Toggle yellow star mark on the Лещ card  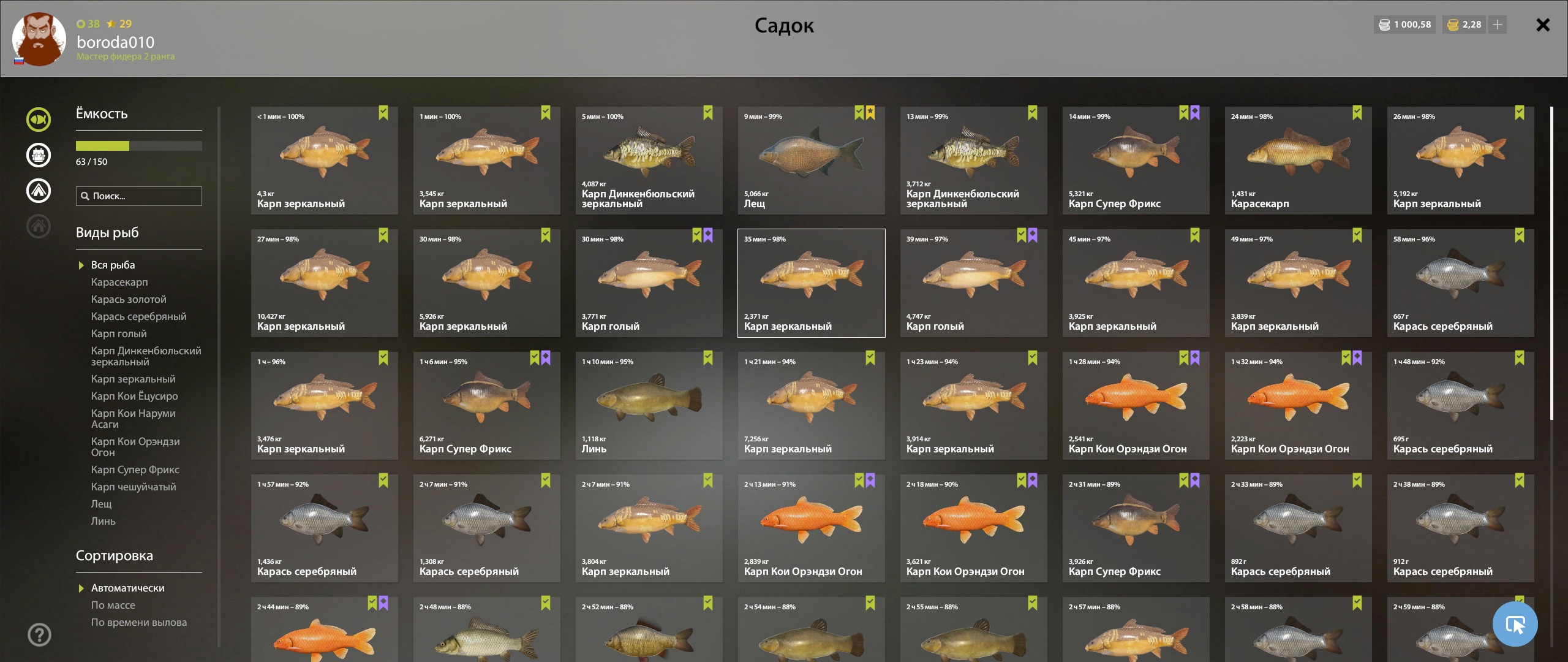tap(870, 113)
